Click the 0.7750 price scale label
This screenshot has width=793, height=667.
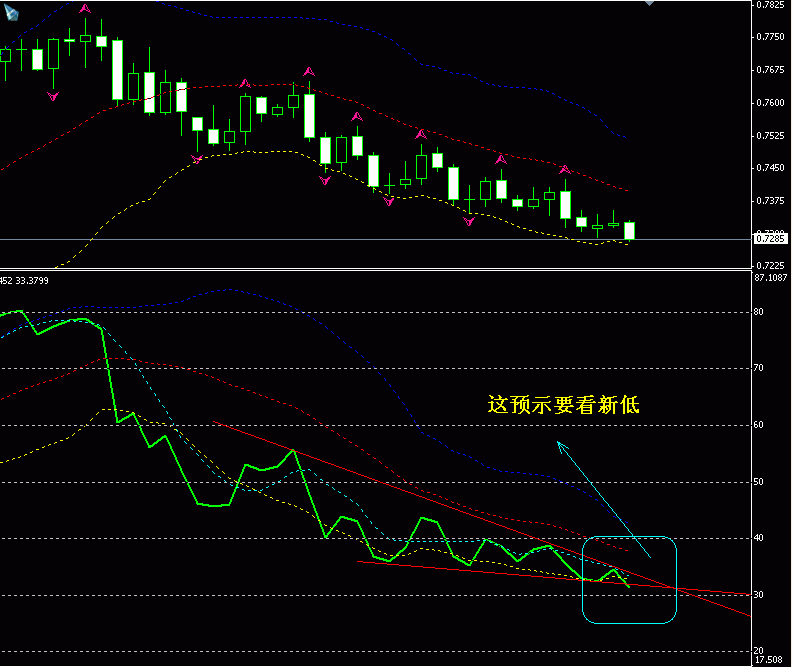pyautogui.click(x=770, y=37)
